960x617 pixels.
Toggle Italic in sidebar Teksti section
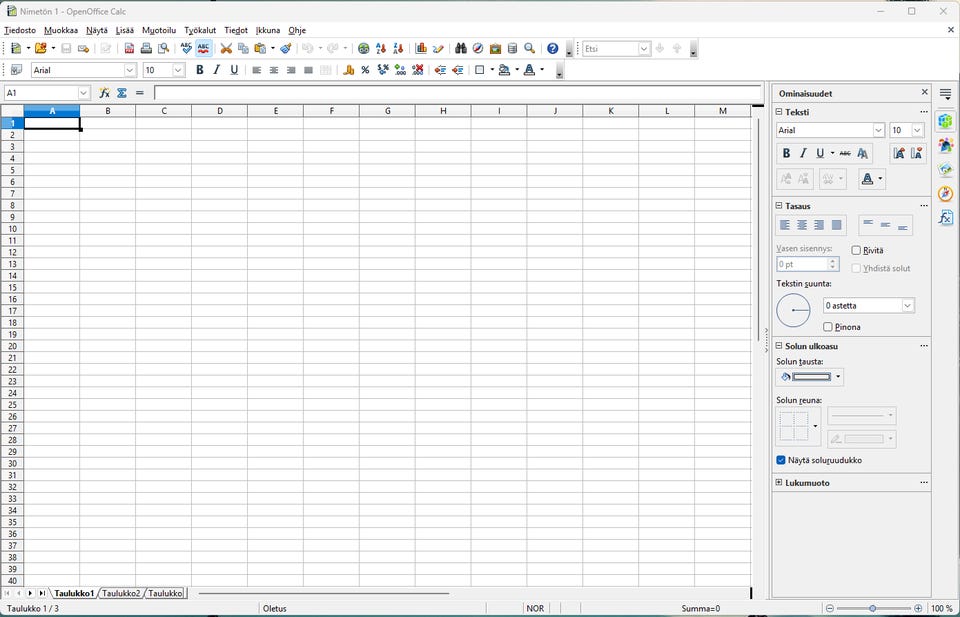coord(803,153)
